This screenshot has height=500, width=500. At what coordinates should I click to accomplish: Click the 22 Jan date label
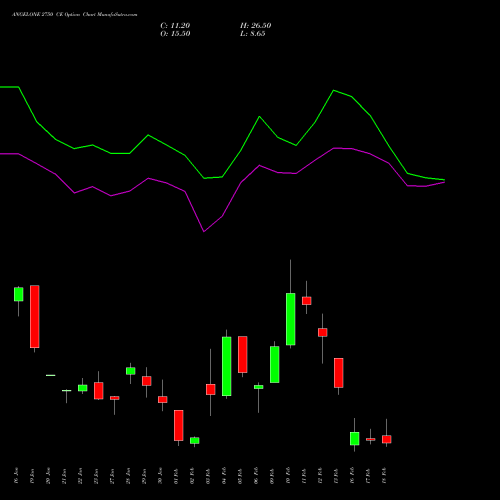point(80,476)
